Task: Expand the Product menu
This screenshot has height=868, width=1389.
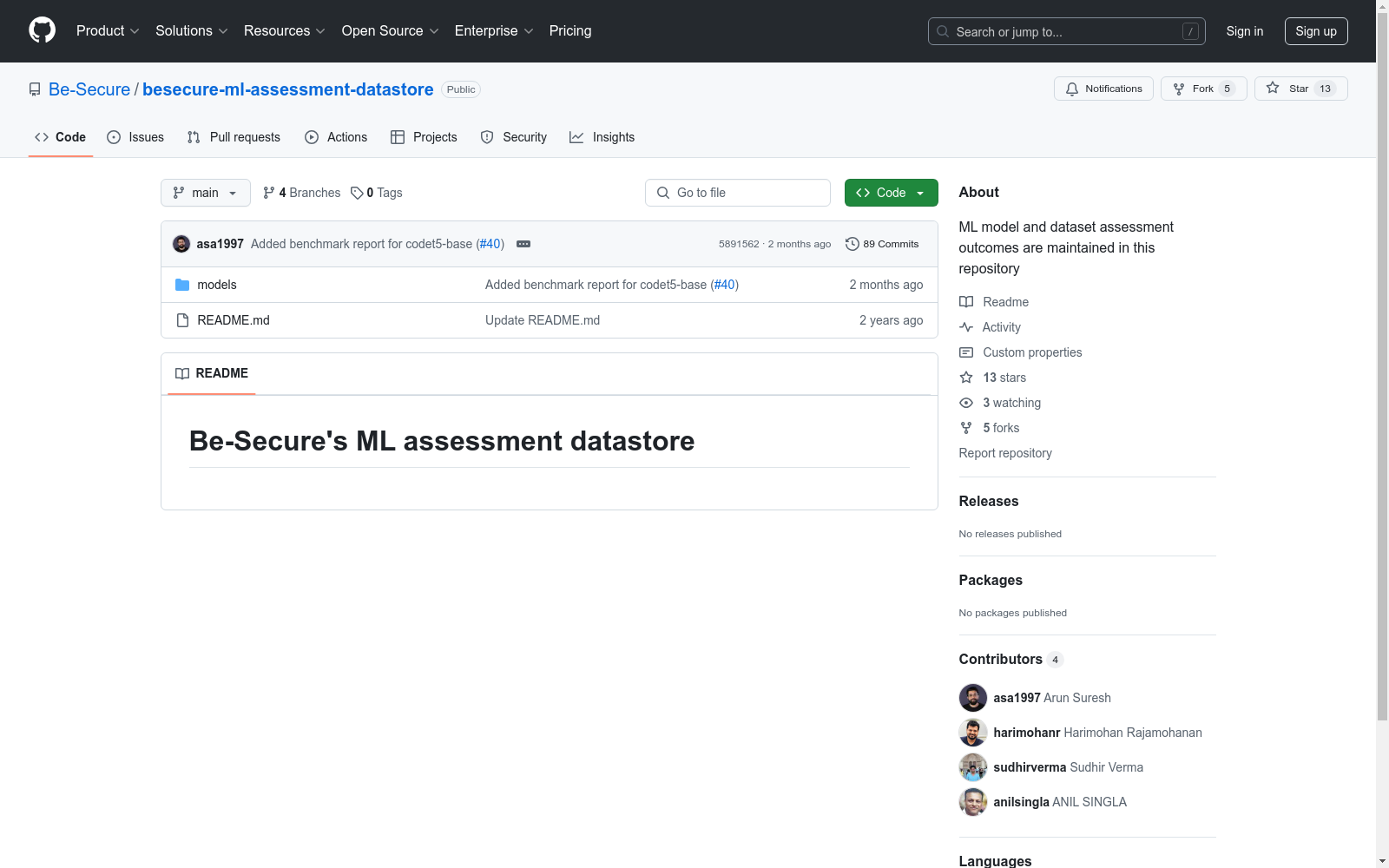Action: [x=108, y=31]
